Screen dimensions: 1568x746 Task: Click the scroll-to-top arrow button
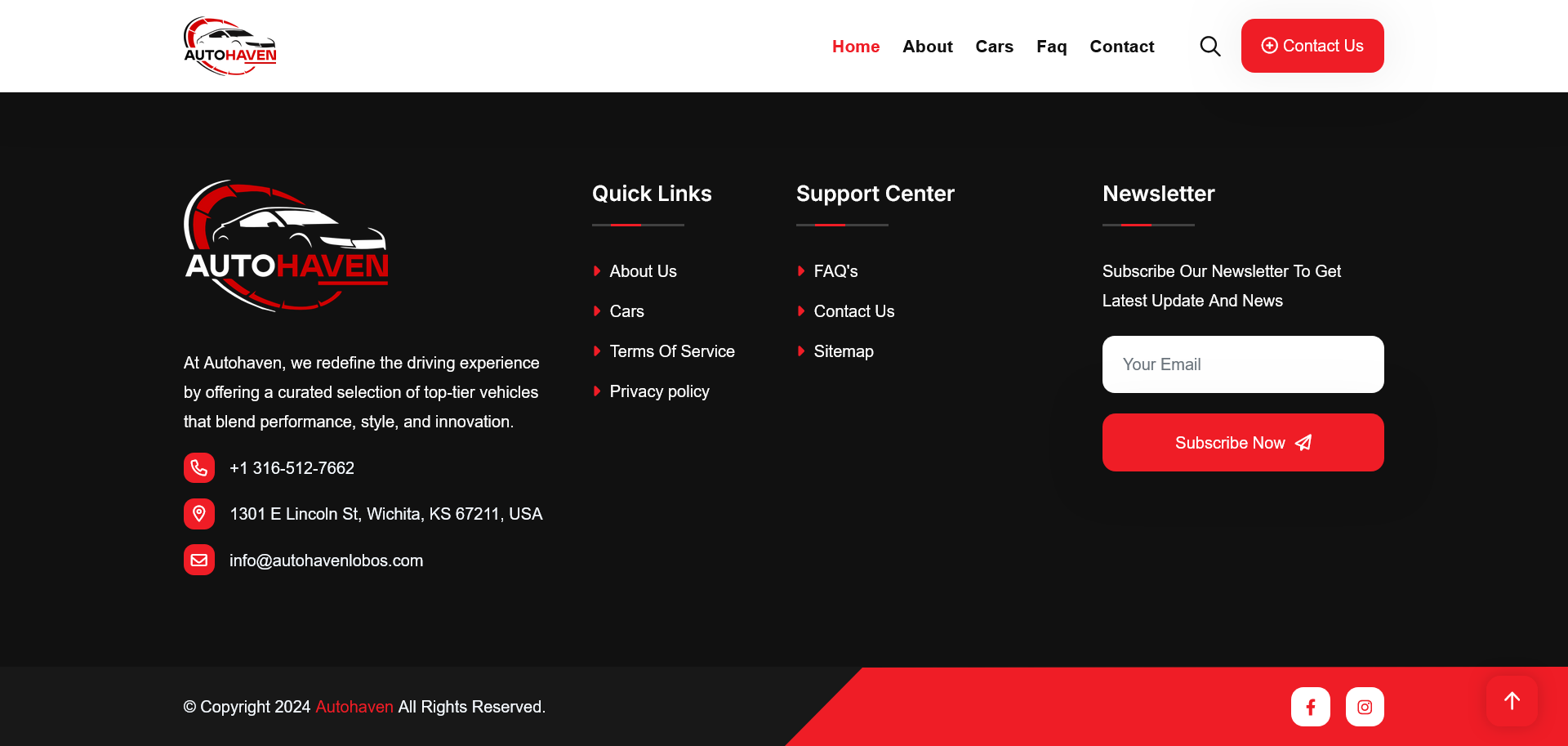(x=1512, y=701)
